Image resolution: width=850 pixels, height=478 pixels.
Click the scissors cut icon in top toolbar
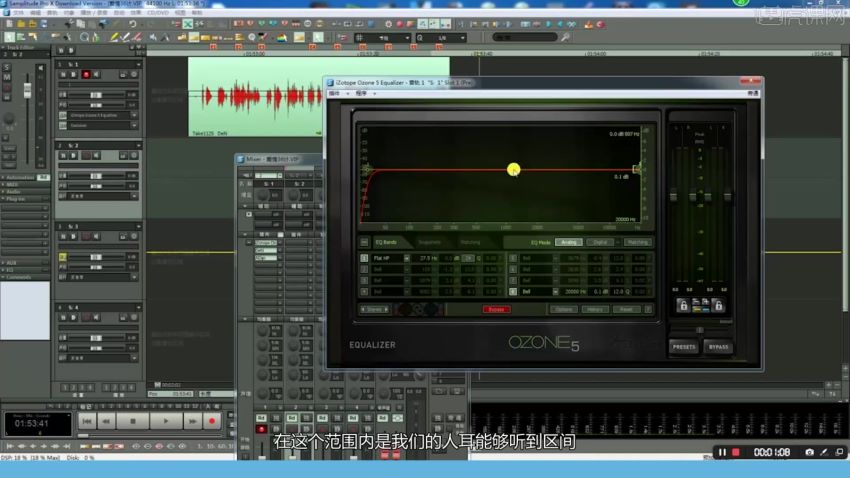click(69, 24)
